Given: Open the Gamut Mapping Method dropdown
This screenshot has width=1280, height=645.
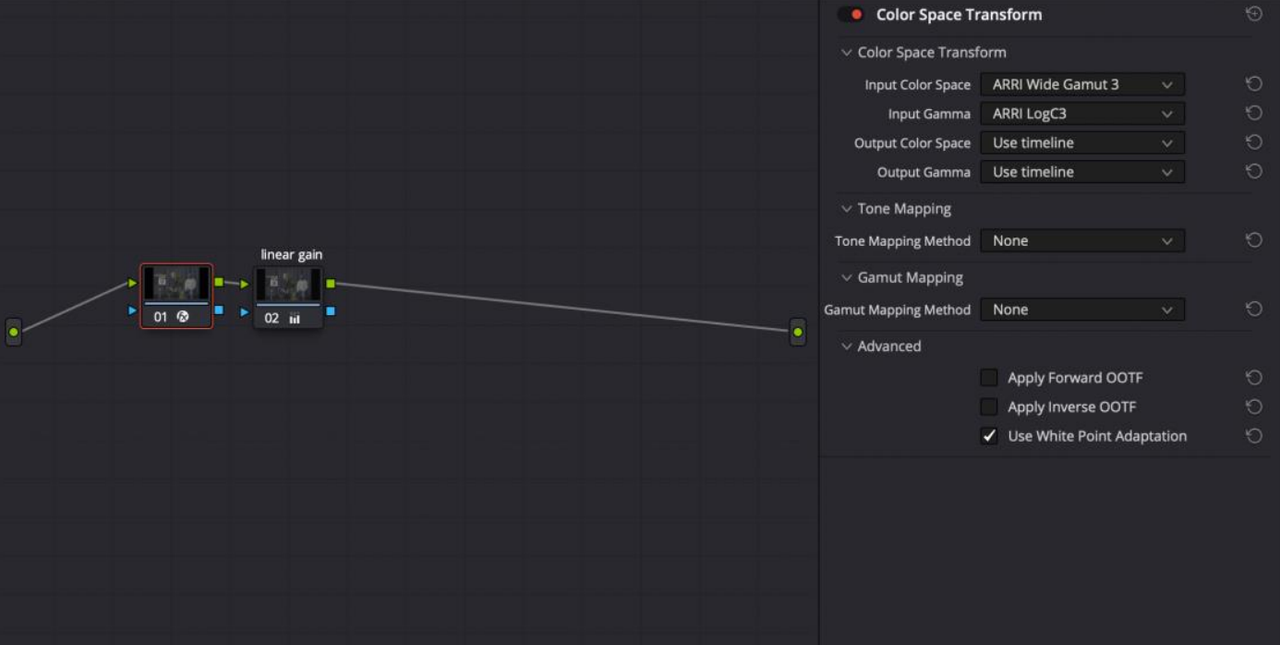Looking at the screenshot, I should coord(1082,310).
